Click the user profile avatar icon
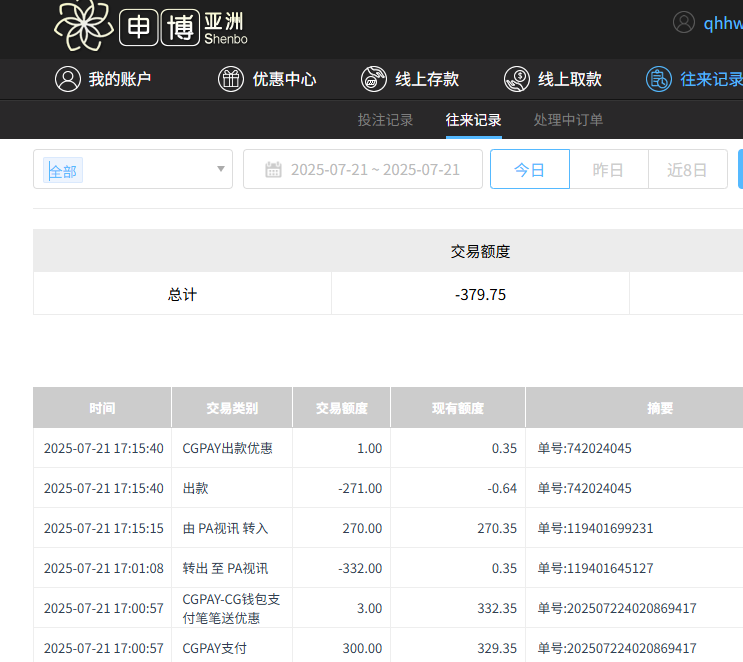The width and height of the screenshot is (743, 662). tap(684, 23)
